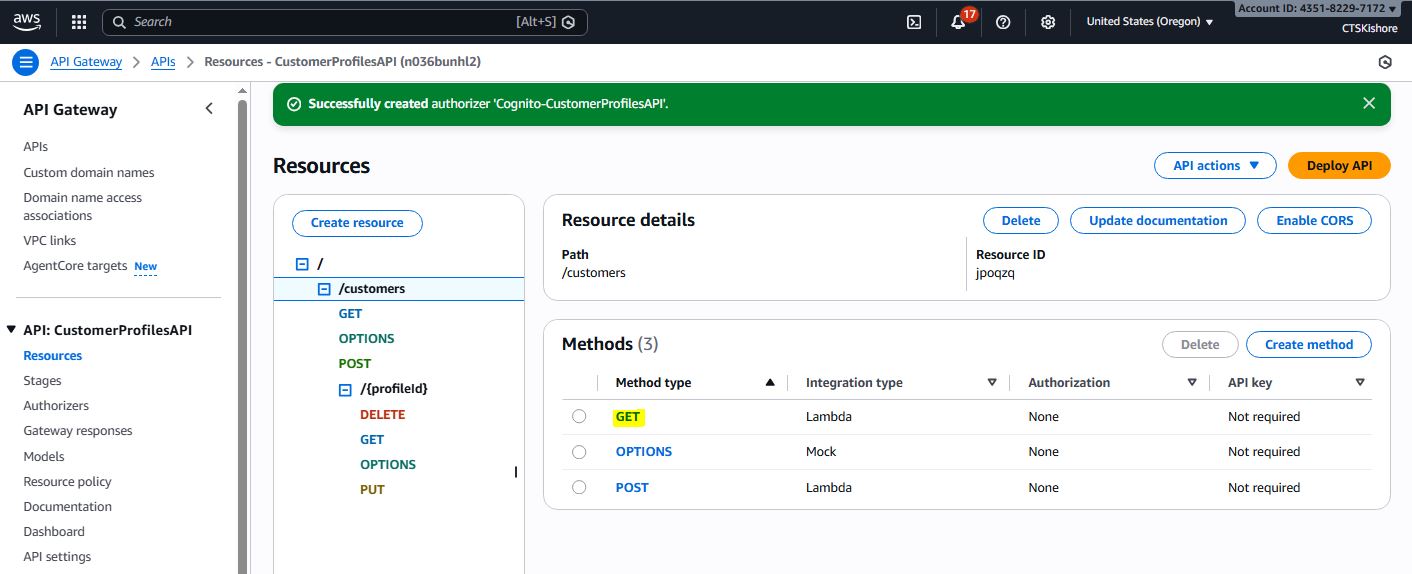This screenshot has height=574, width=1412.
Task: Toggle the hamburger navigation menu
Action: tap(26, 62)
